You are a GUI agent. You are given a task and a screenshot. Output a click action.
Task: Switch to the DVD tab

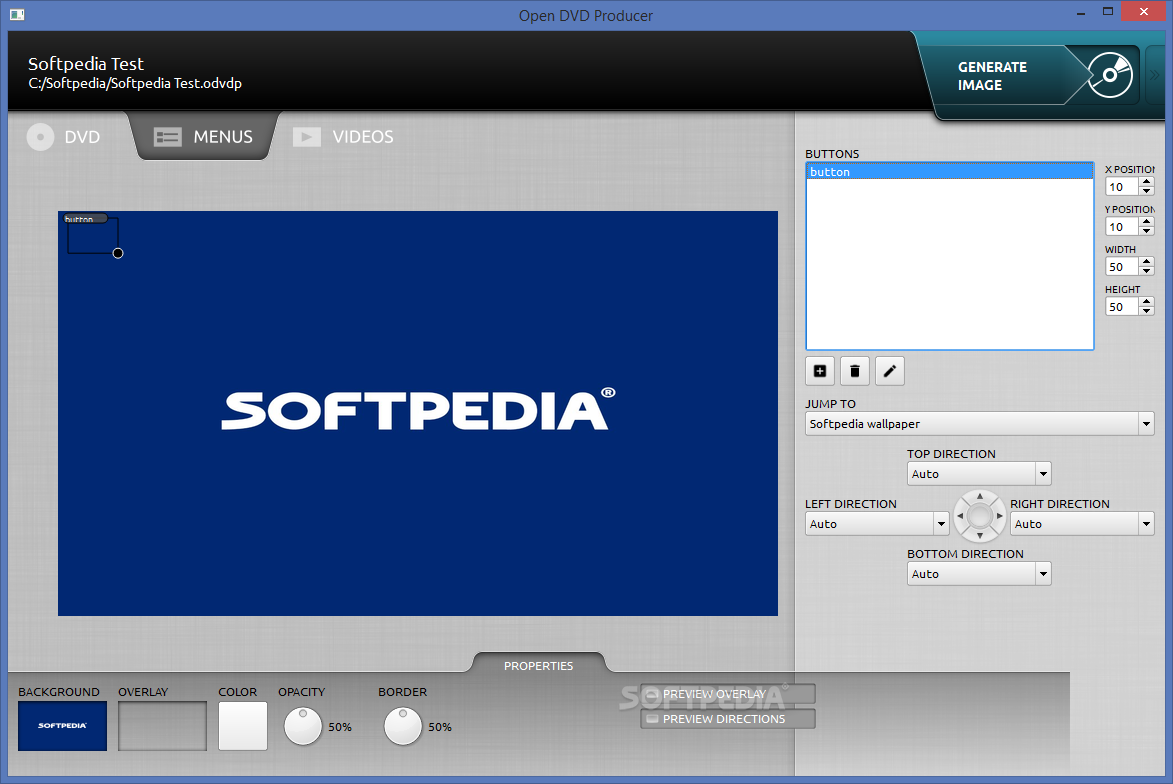64,137
